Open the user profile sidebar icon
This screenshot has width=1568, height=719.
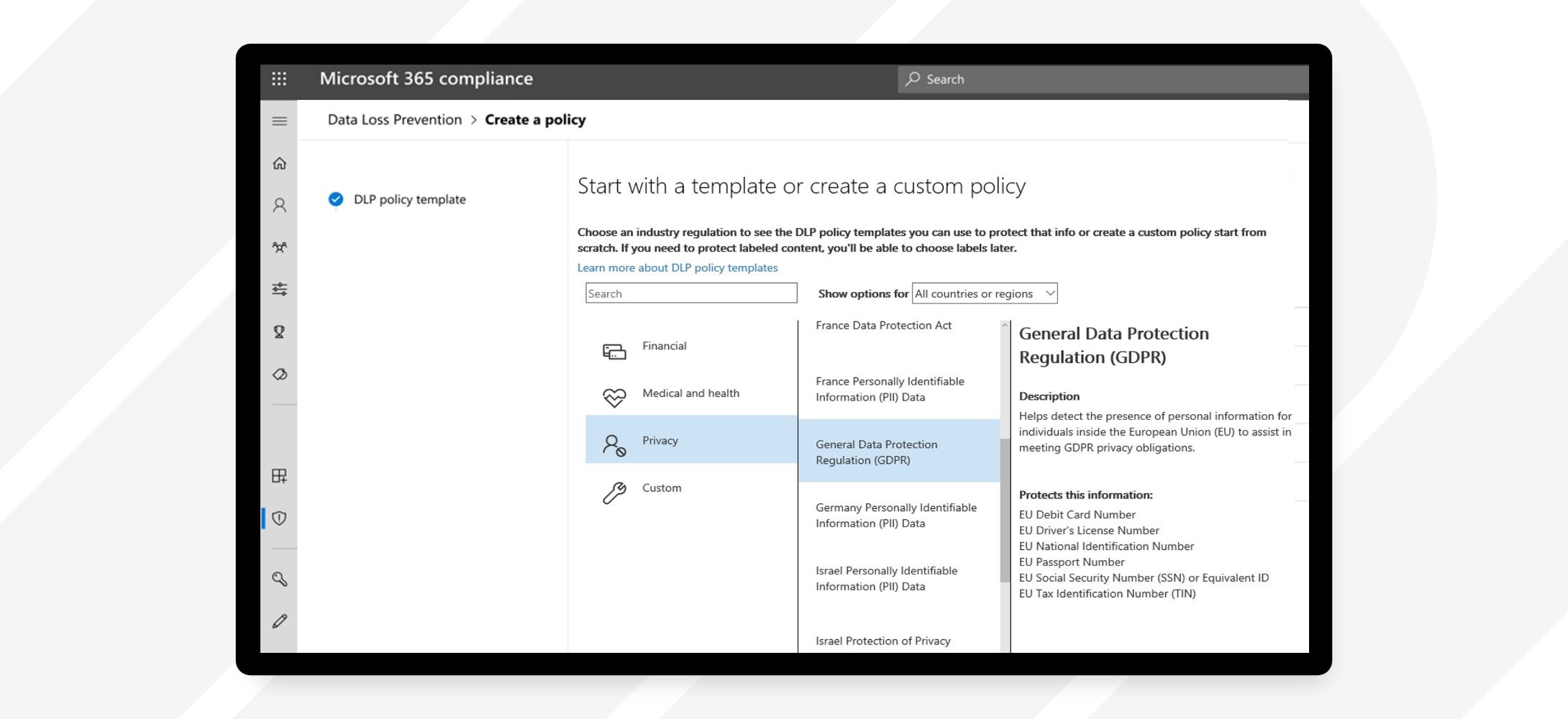(x=280, y=206)
